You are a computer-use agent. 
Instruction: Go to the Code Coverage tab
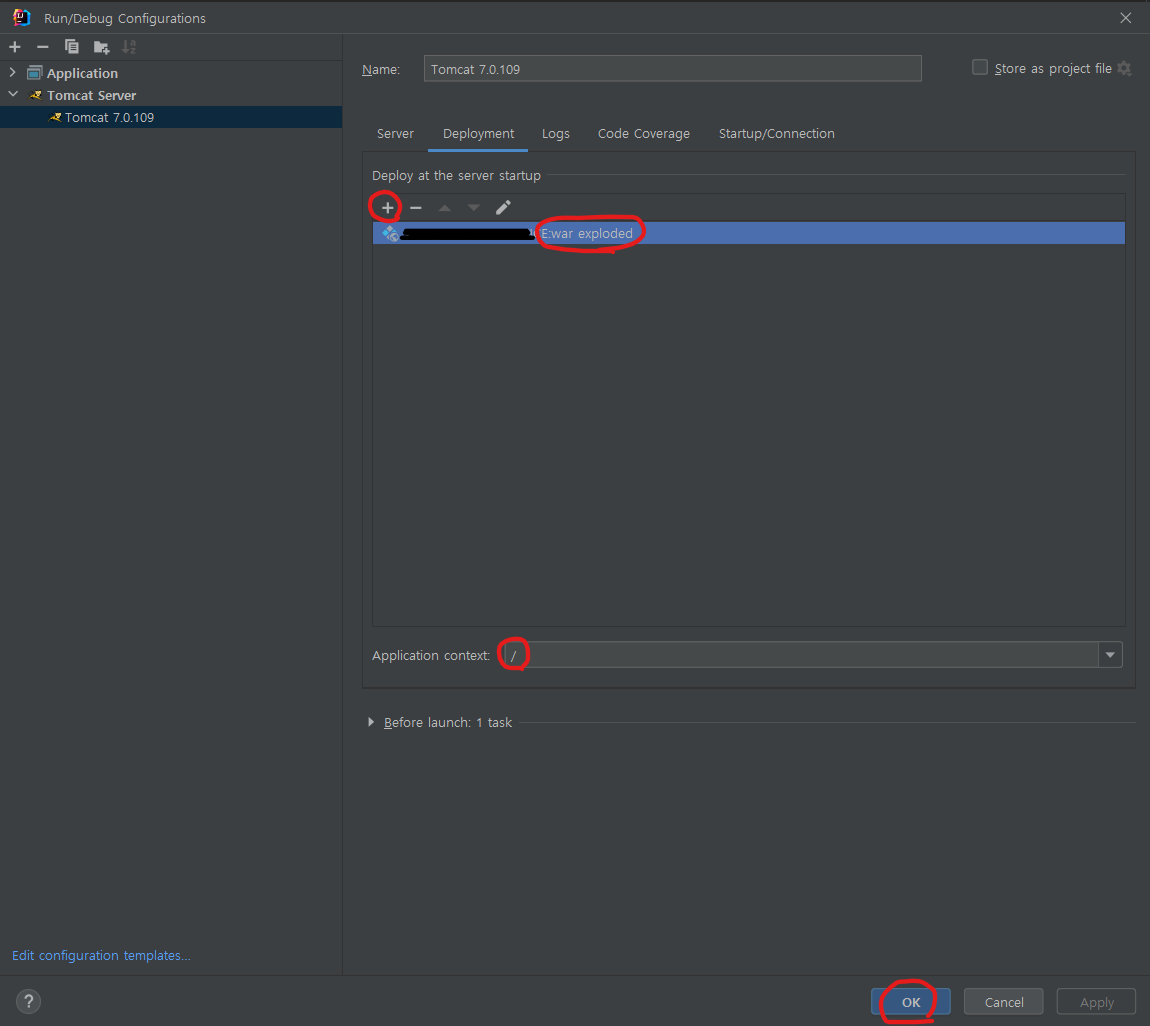(644, 133)
